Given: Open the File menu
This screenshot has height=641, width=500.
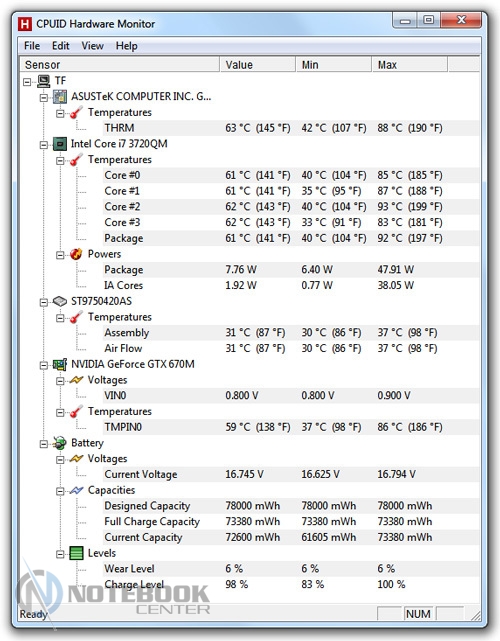Looking at the screenshot, I should coord(32,46).
